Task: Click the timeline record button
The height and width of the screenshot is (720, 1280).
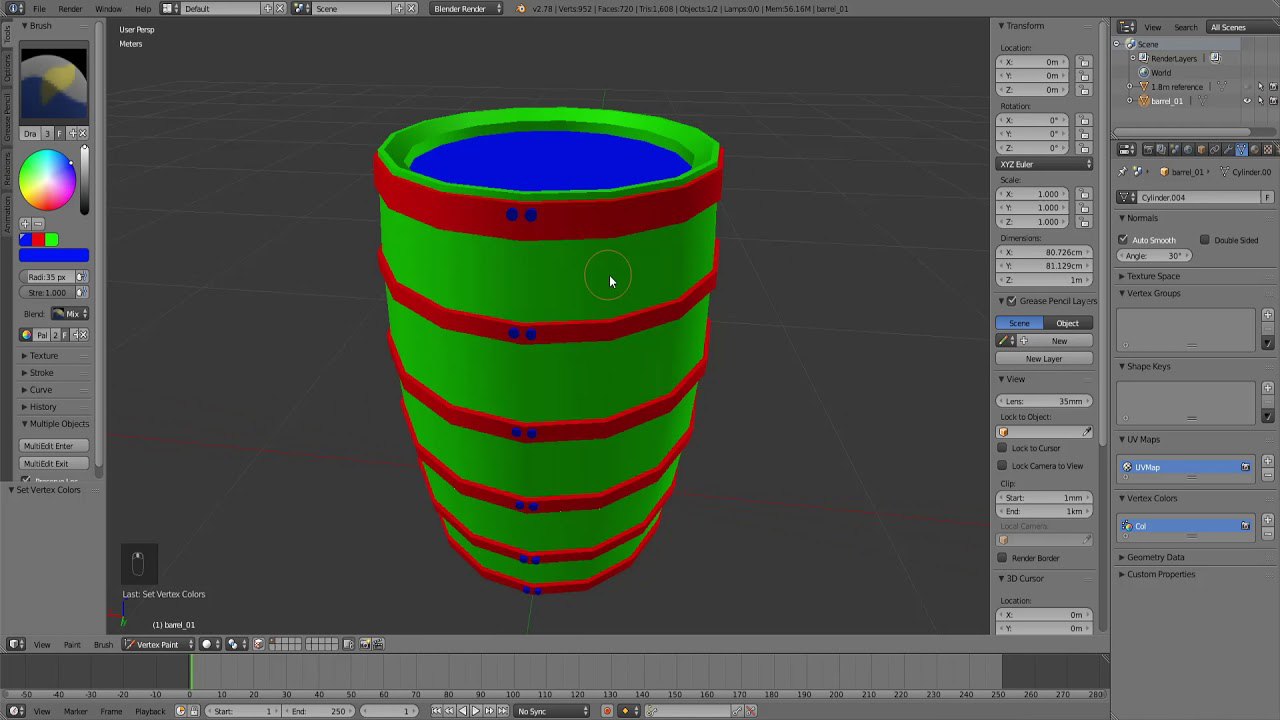Action: (607, 711)
